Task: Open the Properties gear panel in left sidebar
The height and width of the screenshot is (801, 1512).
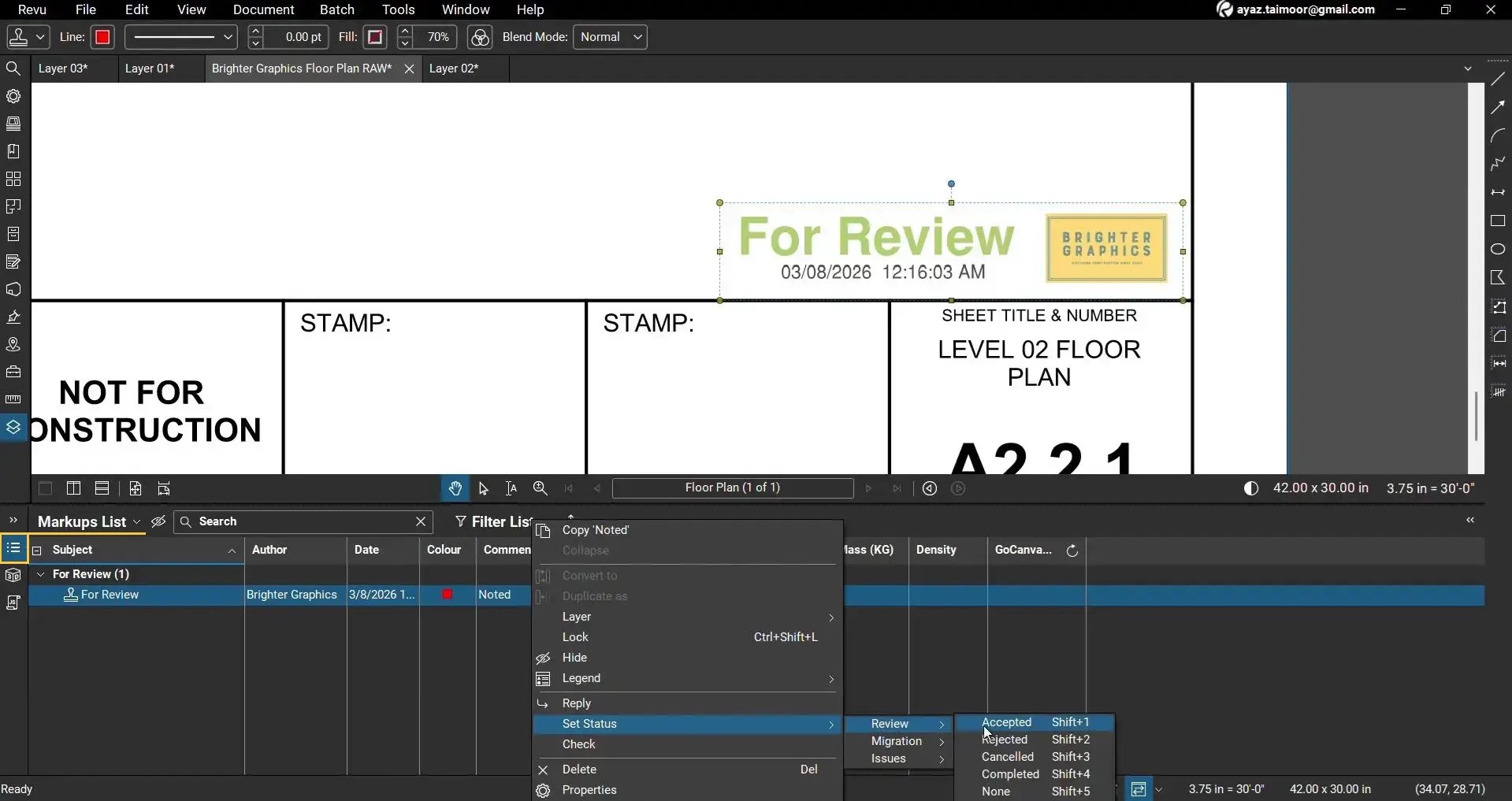Action: (13, 96)
